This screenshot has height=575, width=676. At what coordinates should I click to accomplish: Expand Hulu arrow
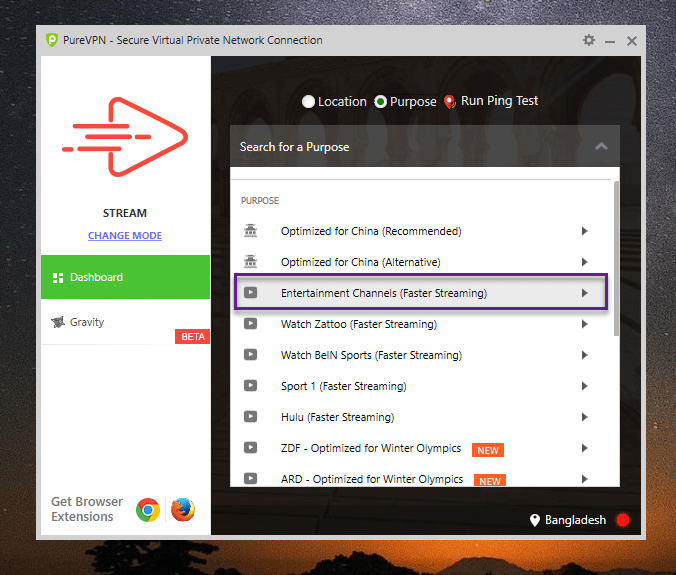pos(585,417)
